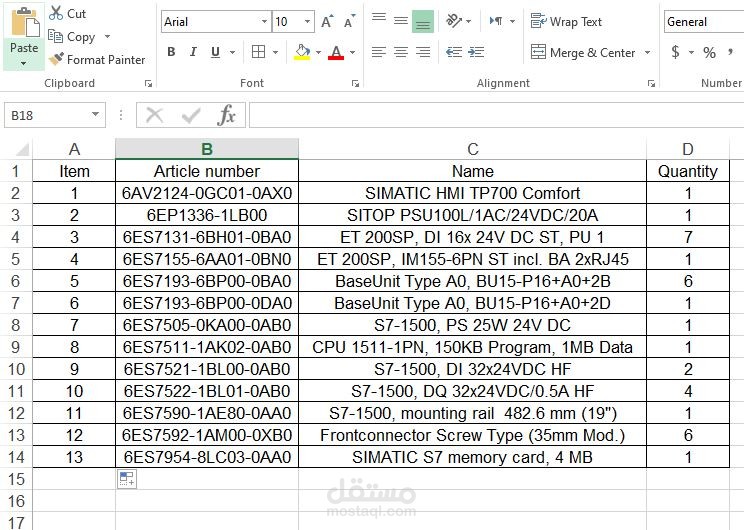Select column D header
This screenshot has height=530, width=744.
click(688, 149)
